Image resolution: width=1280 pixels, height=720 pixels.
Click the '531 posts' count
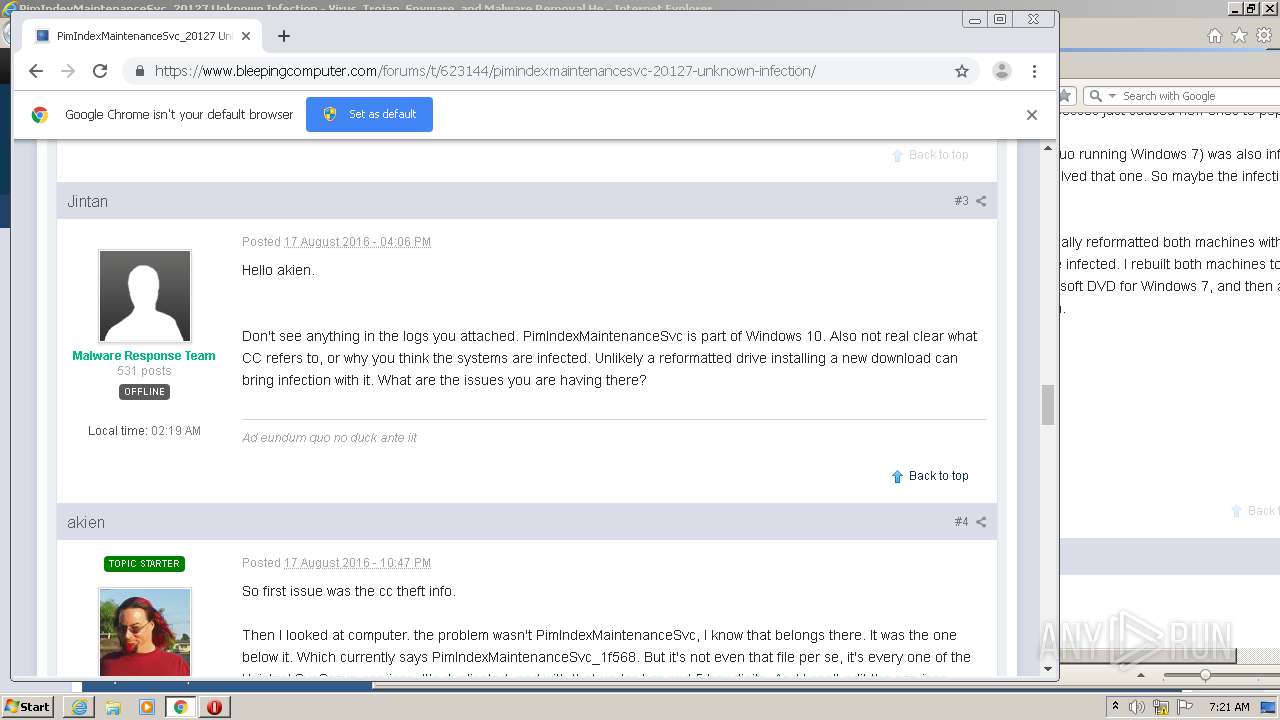[144, 371]
